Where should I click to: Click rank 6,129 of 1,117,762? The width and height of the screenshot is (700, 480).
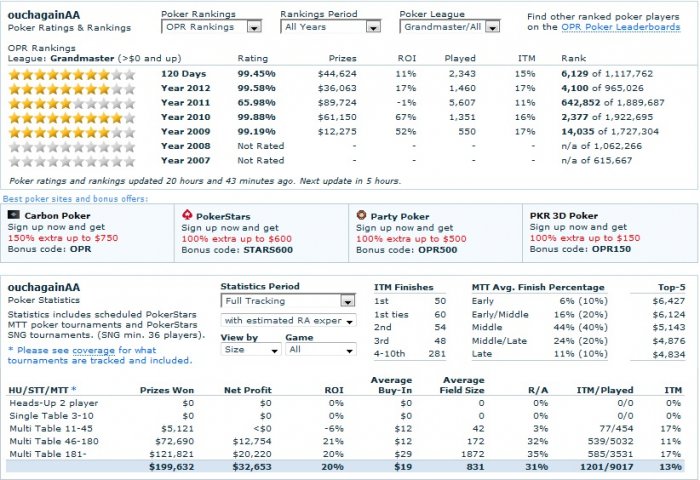click(x=607, y=74)
